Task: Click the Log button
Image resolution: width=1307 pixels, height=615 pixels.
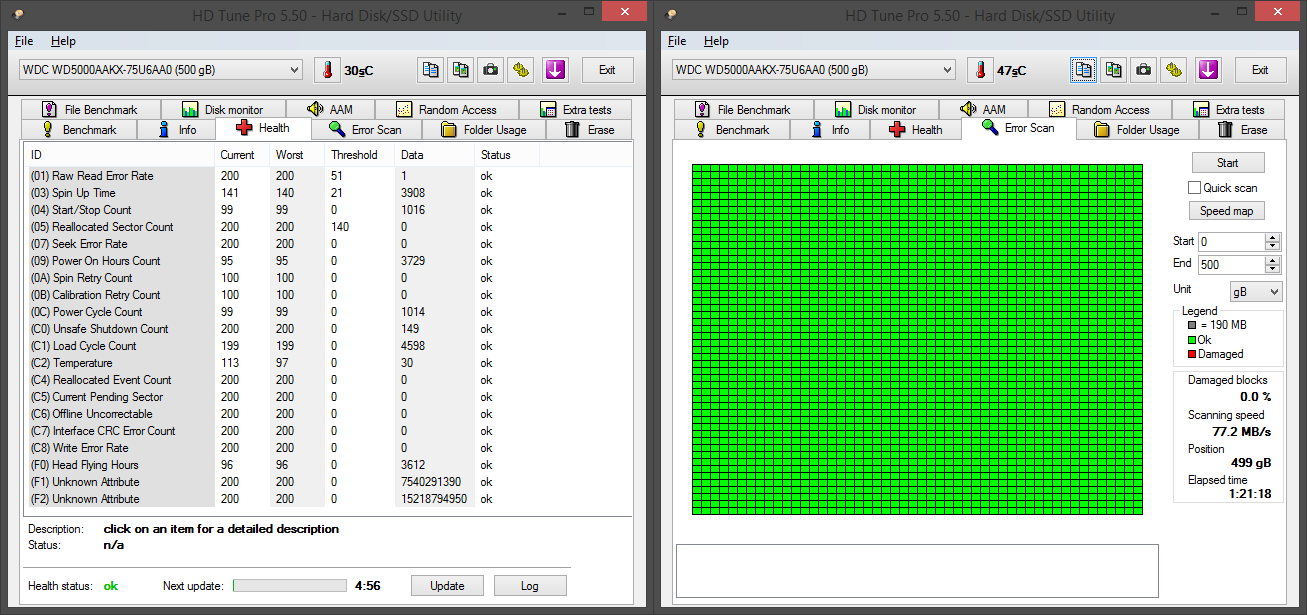Action: click(530, 586)
